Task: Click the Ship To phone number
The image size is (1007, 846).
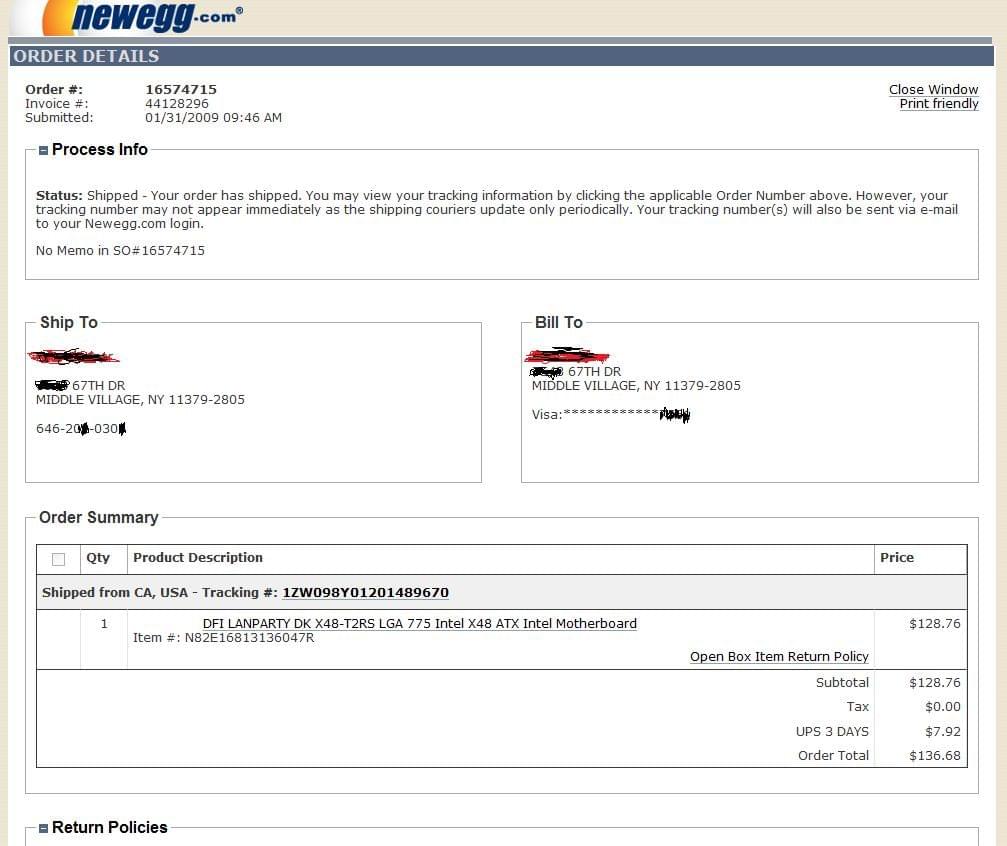Action: [81, 428]
